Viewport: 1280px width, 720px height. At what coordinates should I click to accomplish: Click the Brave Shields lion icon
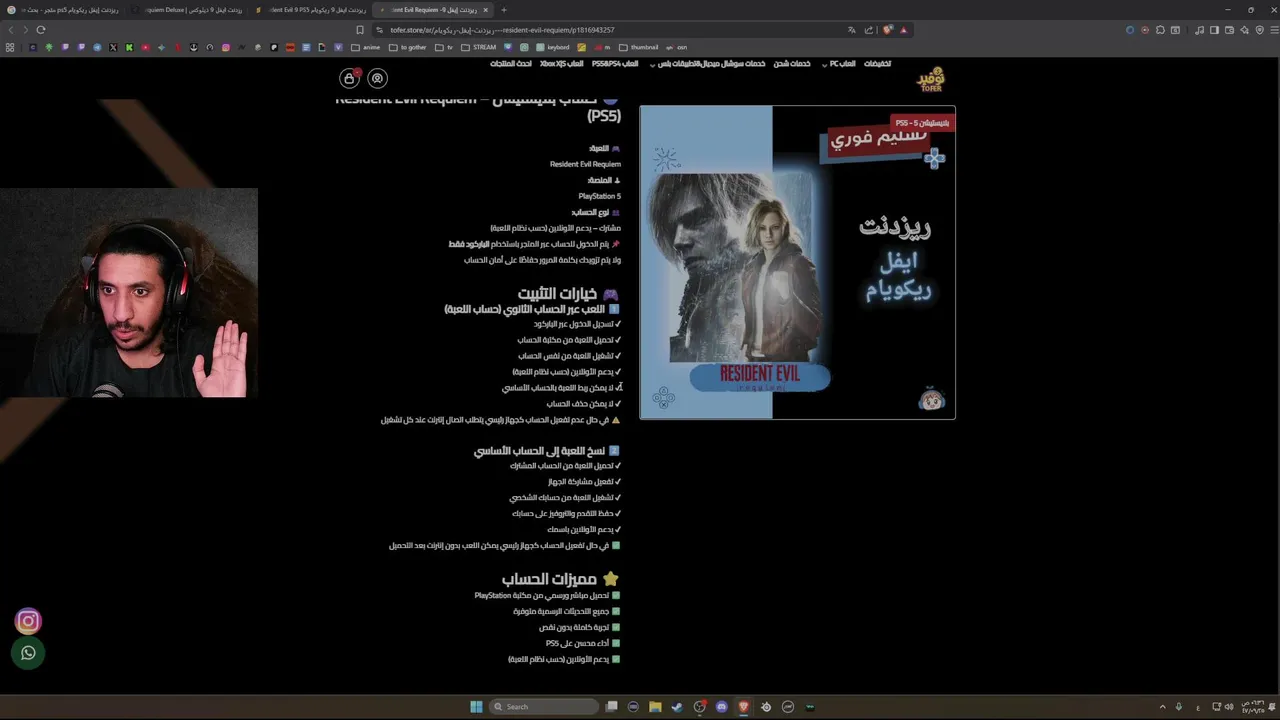tap(888, 30)
